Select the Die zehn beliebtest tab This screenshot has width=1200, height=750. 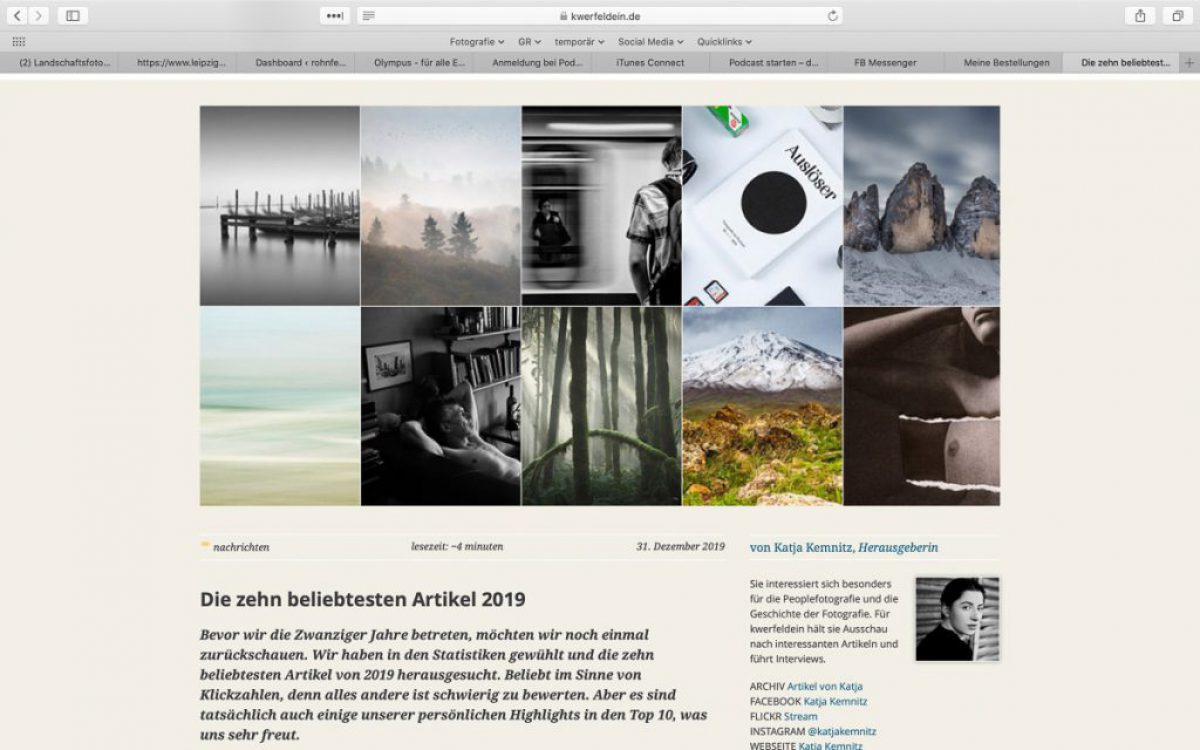1122,63
